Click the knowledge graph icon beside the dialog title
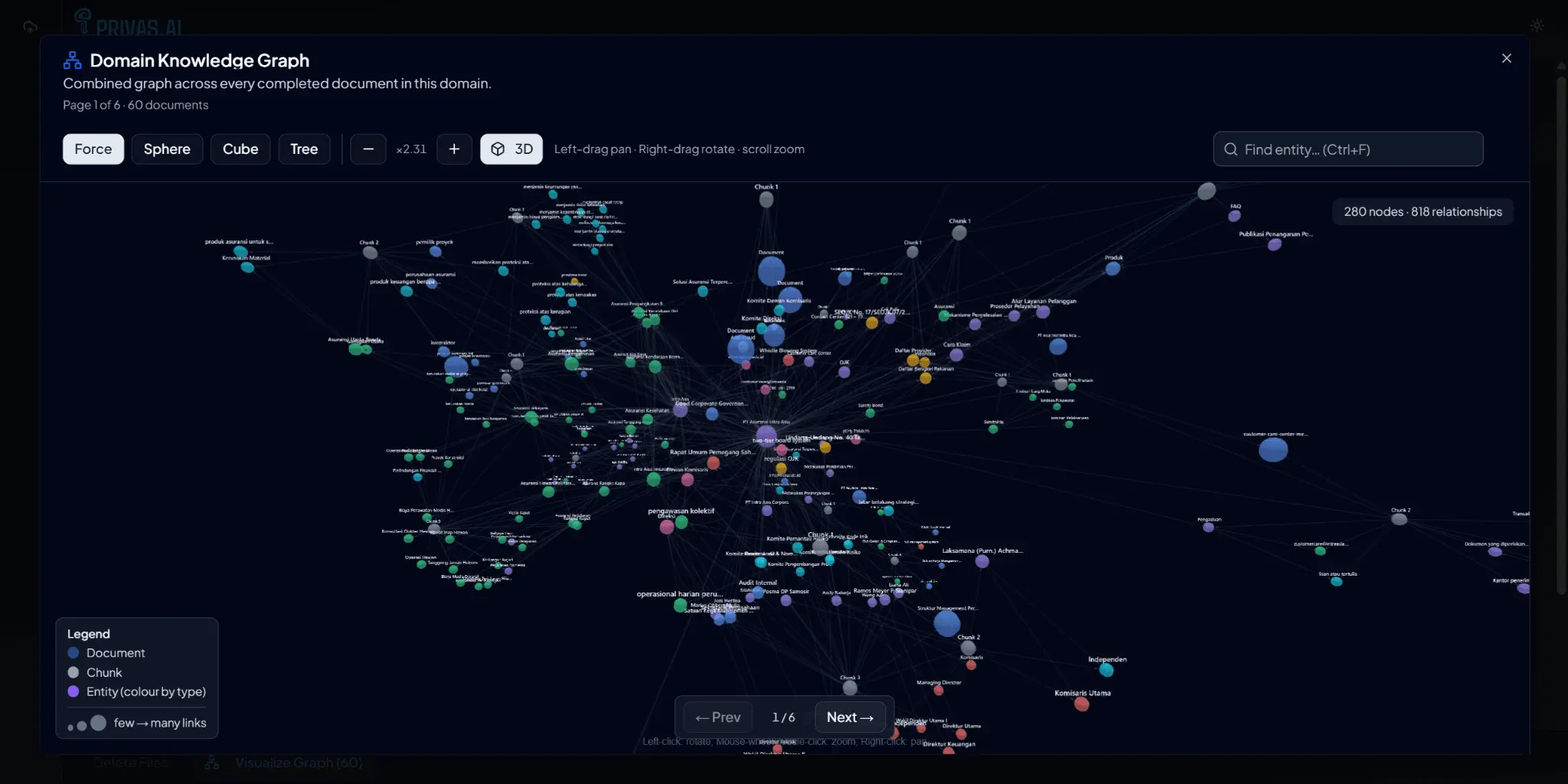Image resolution: width=1568 pixels, height=784 pixels. (x=72, y=60)
